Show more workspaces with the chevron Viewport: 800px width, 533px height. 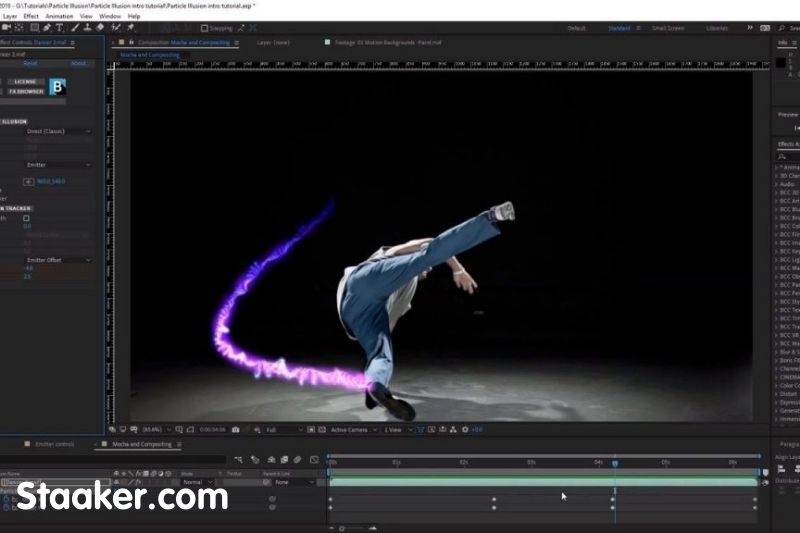pos(750,28)
